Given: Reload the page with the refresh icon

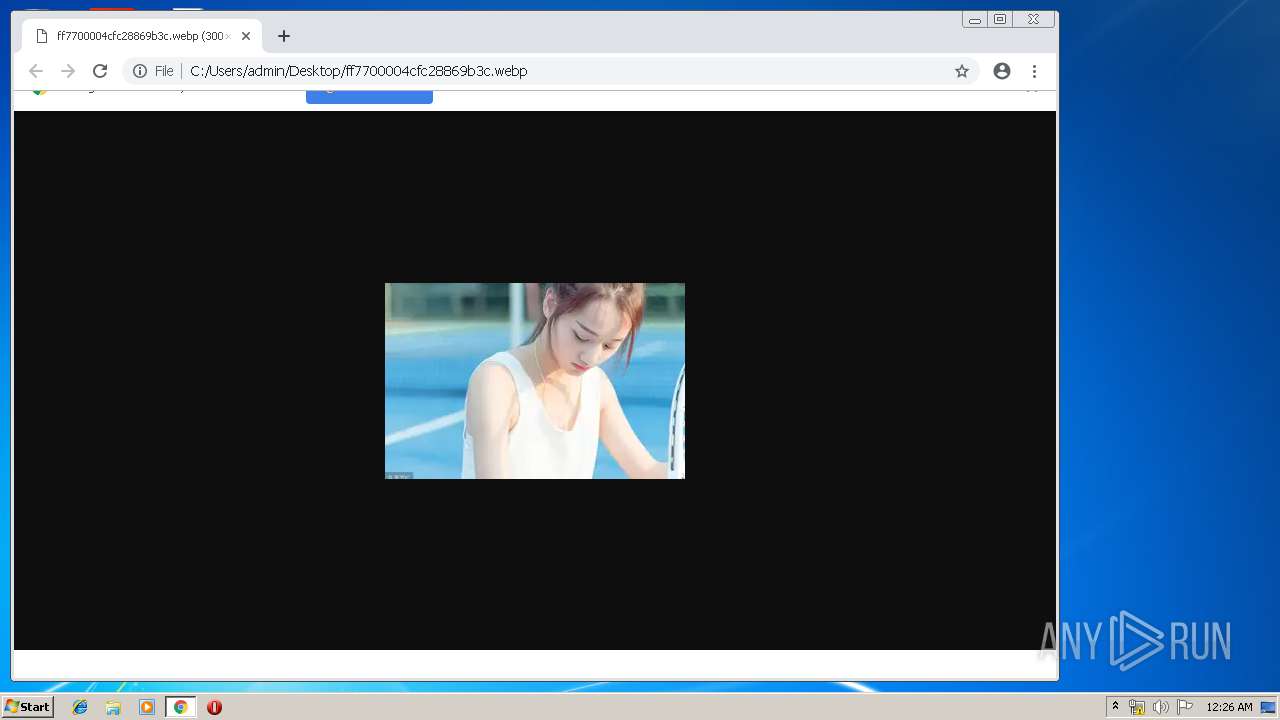Looking at the screenshot, I should pos(100,71).
